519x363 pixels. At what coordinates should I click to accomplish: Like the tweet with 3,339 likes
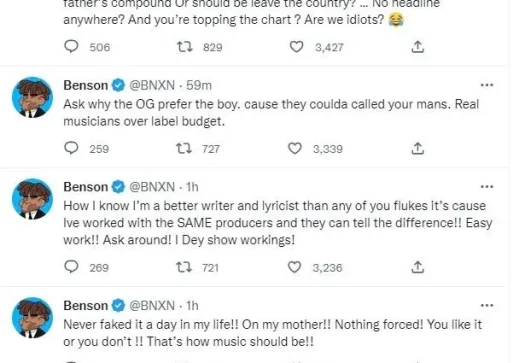(x=295, y=148)
